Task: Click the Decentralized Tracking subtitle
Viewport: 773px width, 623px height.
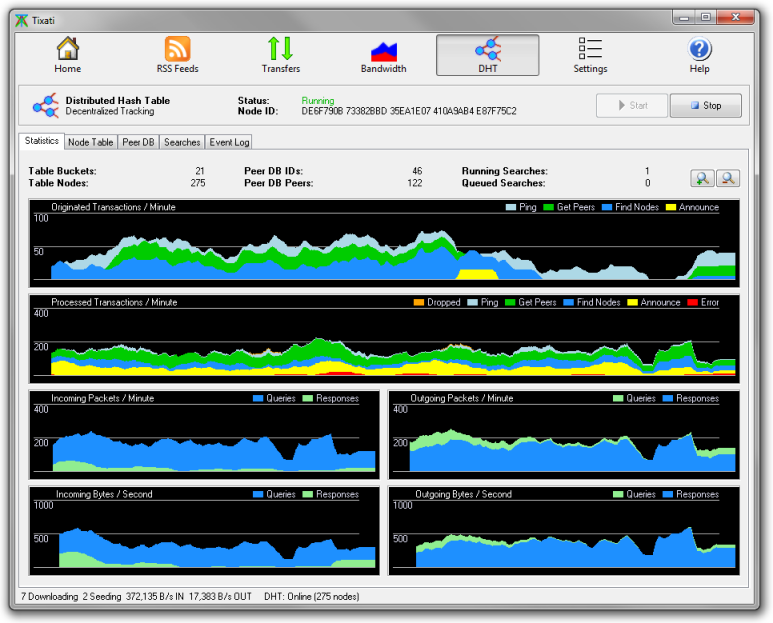Action: click(x=110, y=111)
